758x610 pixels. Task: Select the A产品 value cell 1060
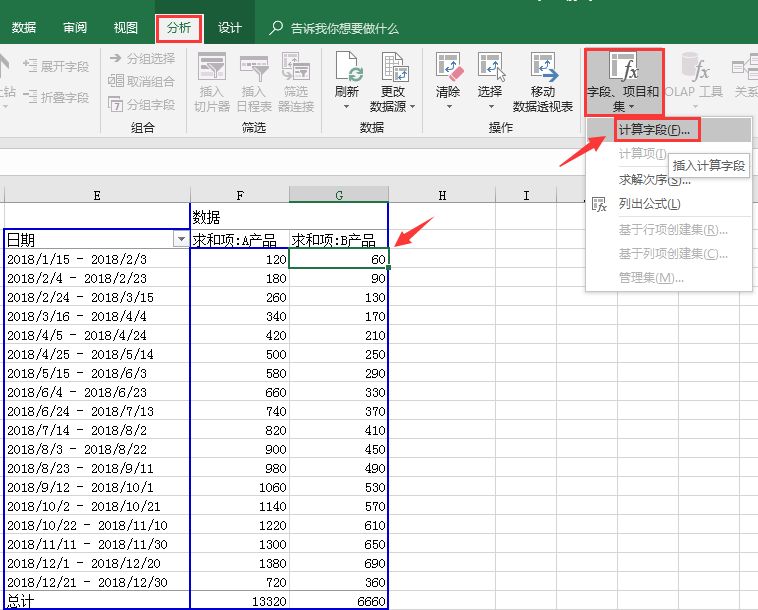[240, 487]
